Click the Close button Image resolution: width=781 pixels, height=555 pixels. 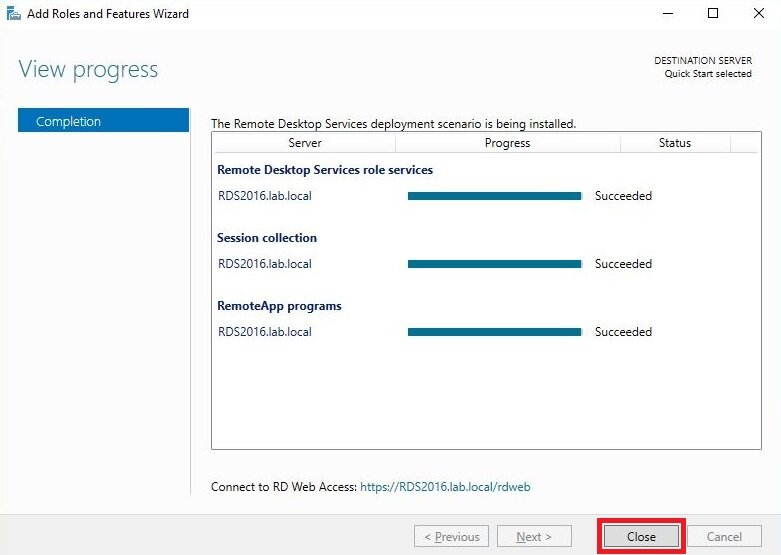(x=641, y=537)
